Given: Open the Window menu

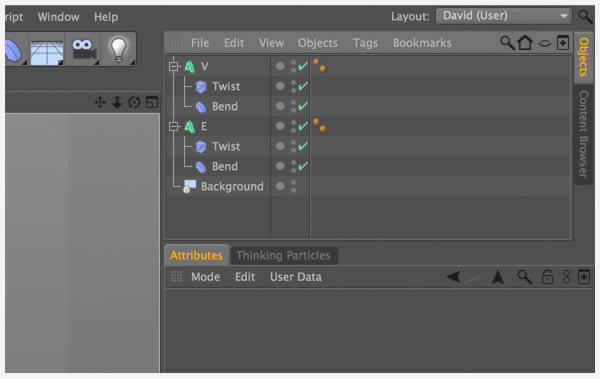Looking at the screenshot, I should 58,17.
